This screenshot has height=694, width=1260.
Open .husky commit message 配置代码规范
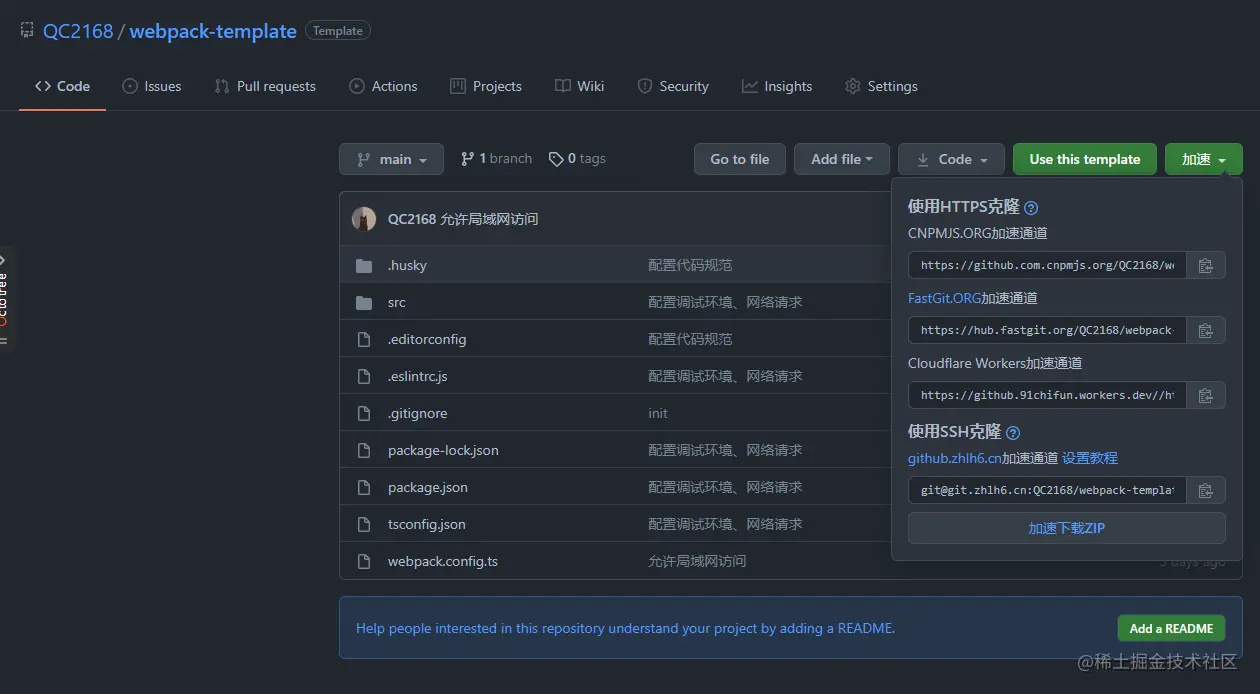(690, 265)
